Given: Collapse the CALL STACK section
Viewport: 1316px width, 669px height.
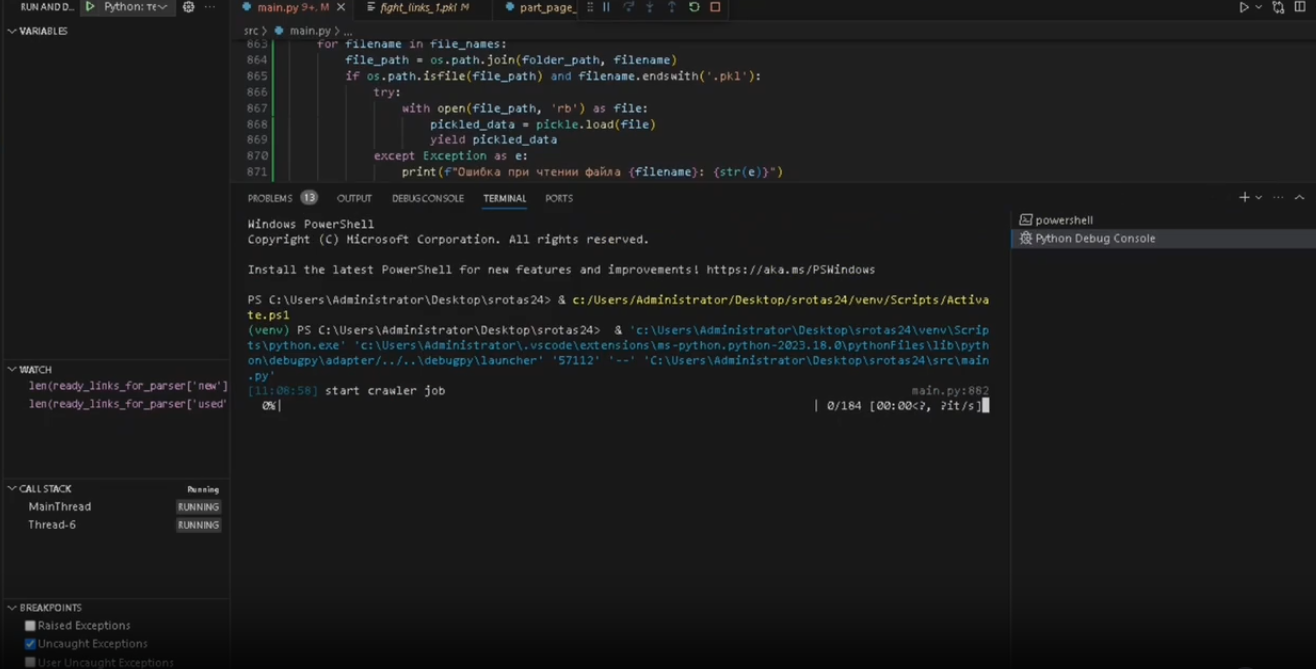Looking at the screenshot, I should pos(12,489).
